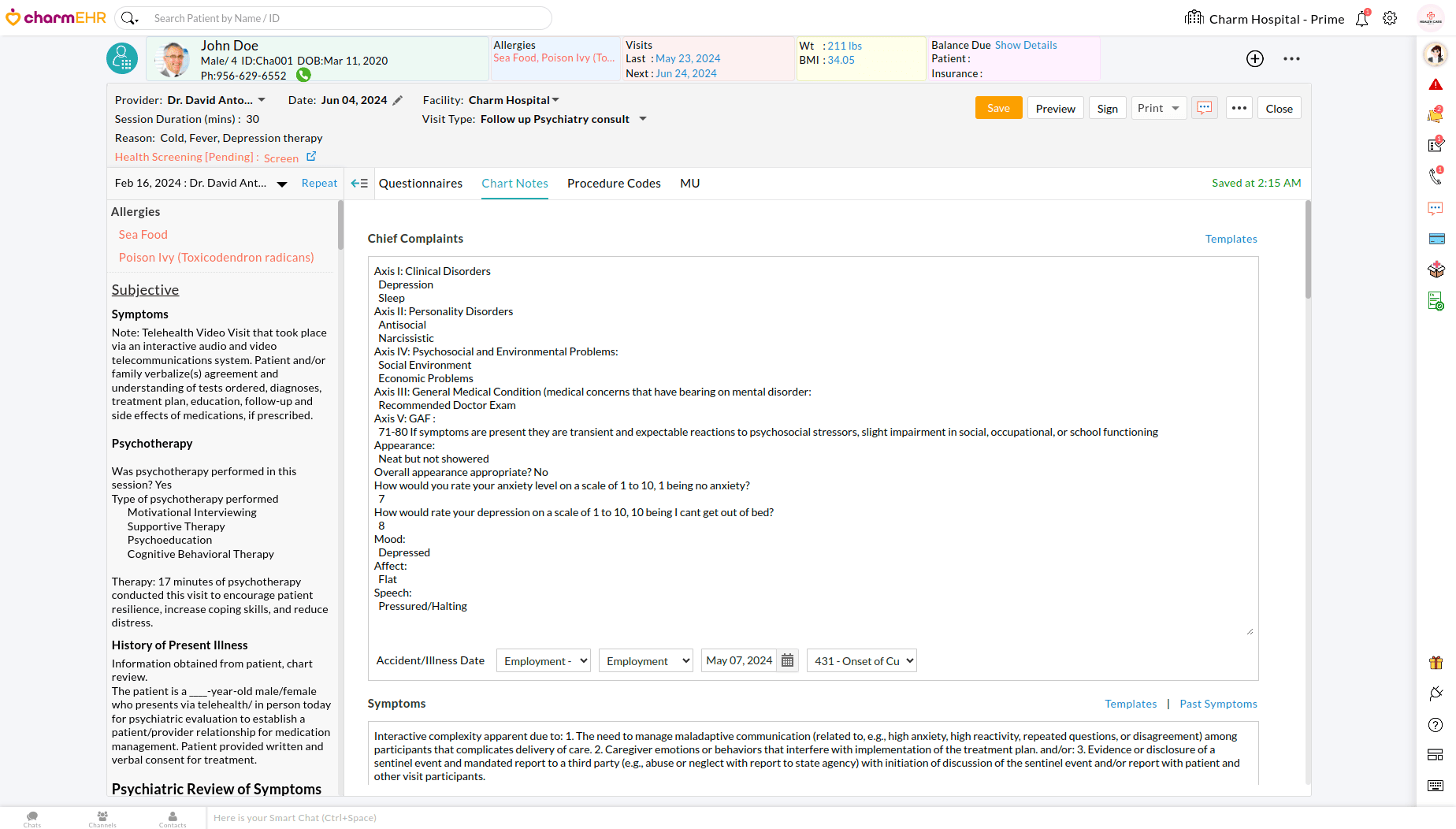
Task: Open the Print dropdown menu
Action: click(x=1159, y=109)
